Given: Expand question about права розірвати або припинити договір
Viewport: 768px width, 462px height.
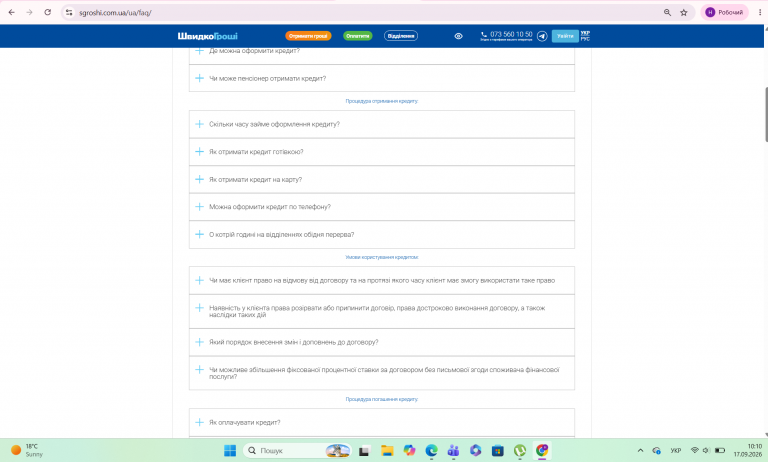Looking at the screenshot, I should 382,311.
